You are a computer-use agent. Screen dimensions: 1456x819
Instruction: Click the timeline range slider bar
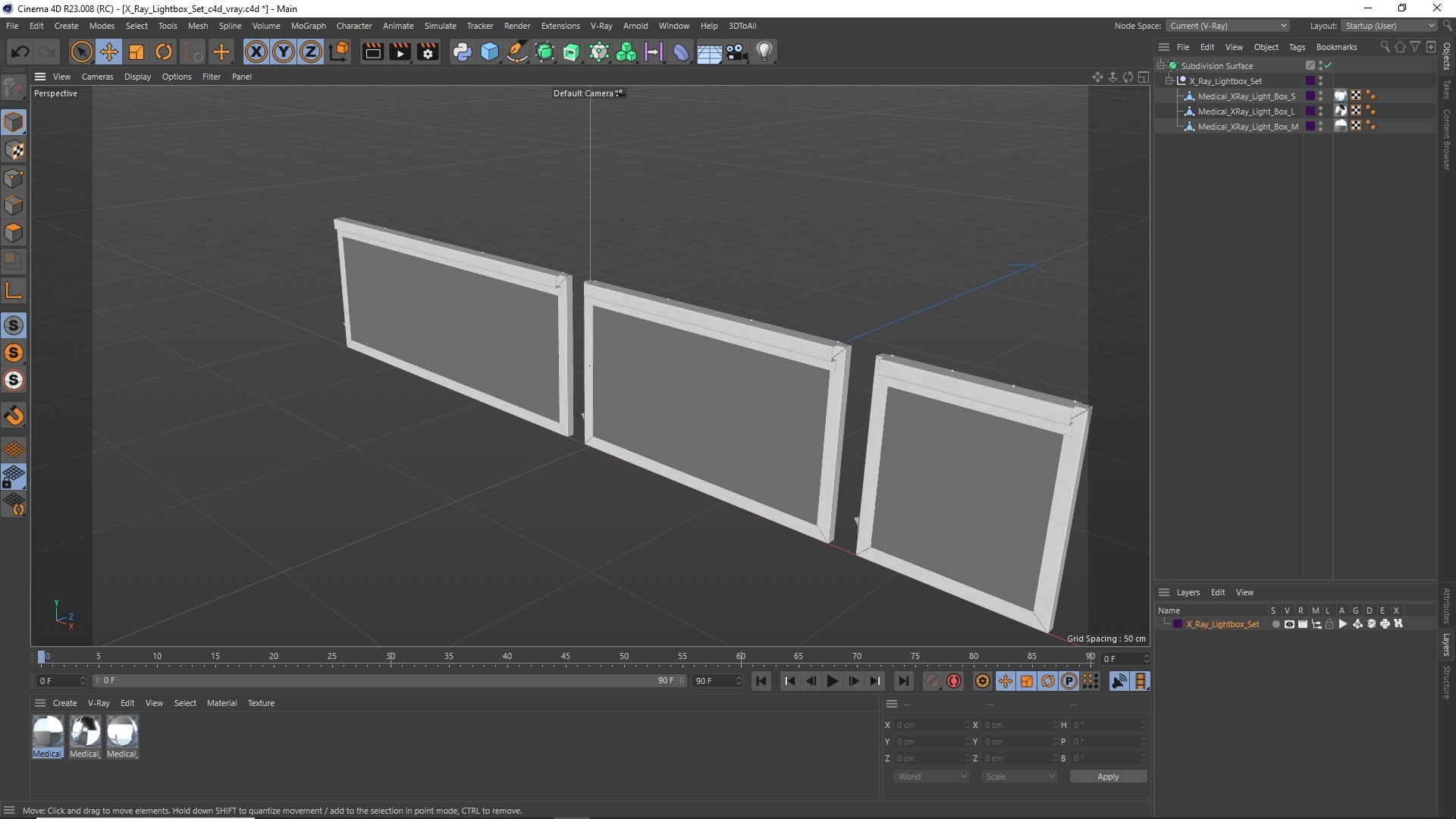point(390,681)
